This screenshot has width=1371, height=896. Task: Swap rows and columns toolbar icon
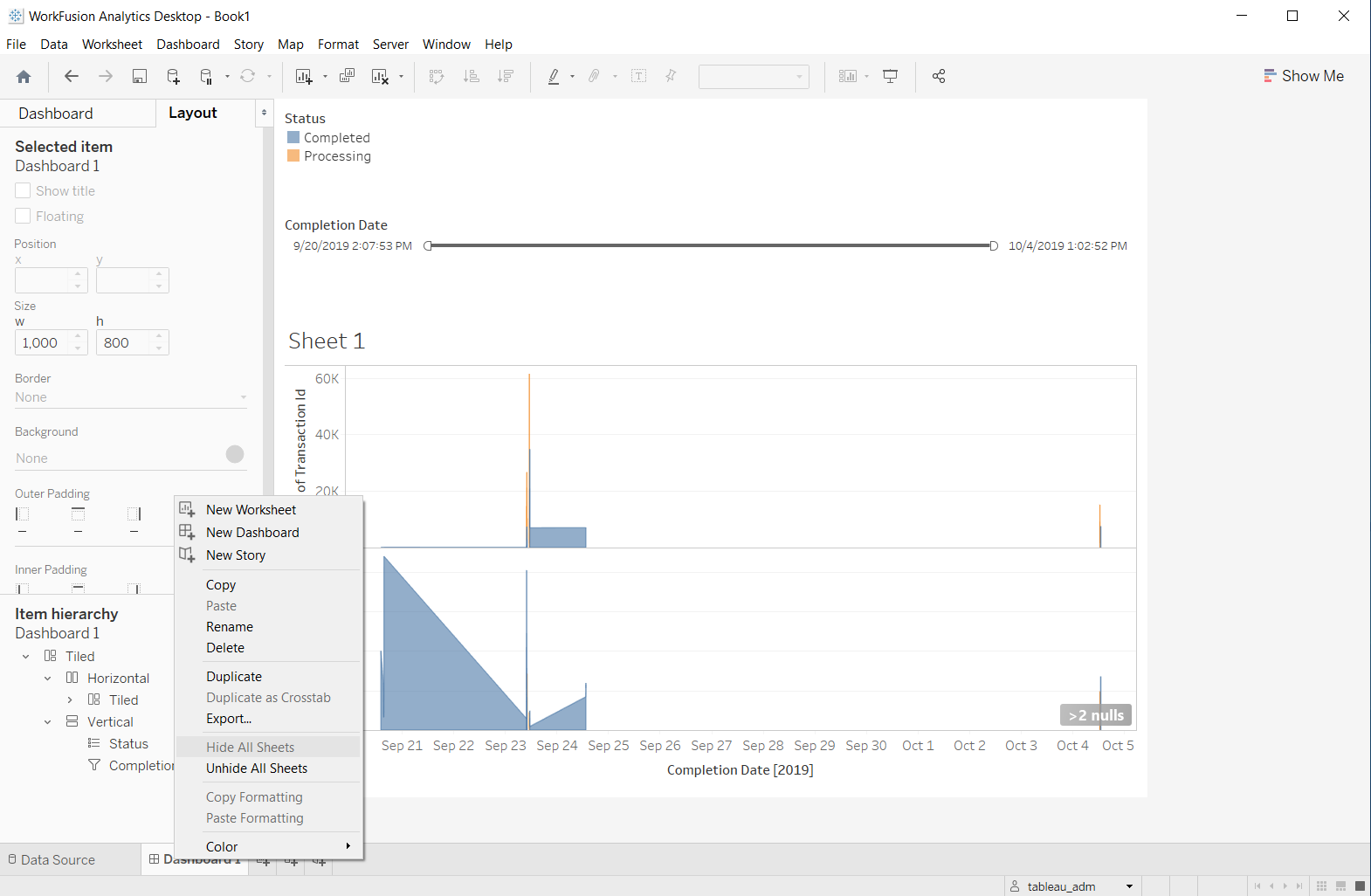pyautogui.click(x=437, y=76)
